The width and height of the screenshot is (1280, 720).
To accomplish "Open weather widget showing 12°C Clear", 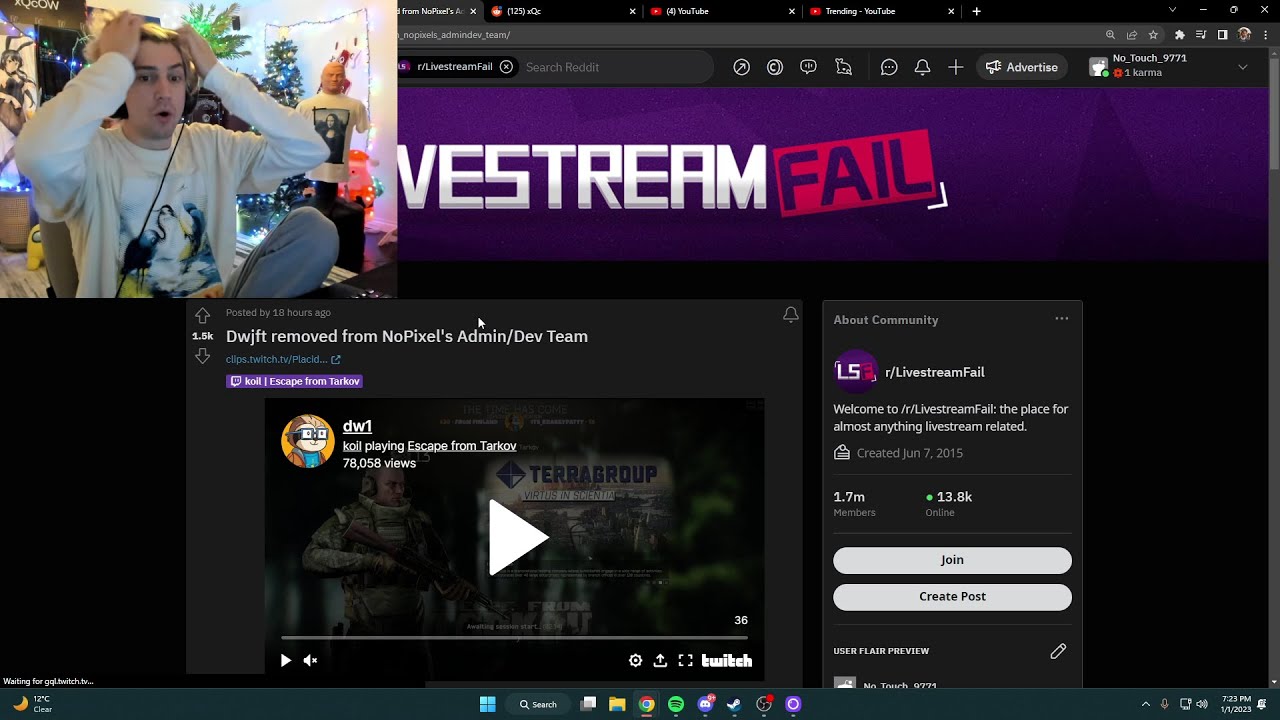I will click(32, 704).
